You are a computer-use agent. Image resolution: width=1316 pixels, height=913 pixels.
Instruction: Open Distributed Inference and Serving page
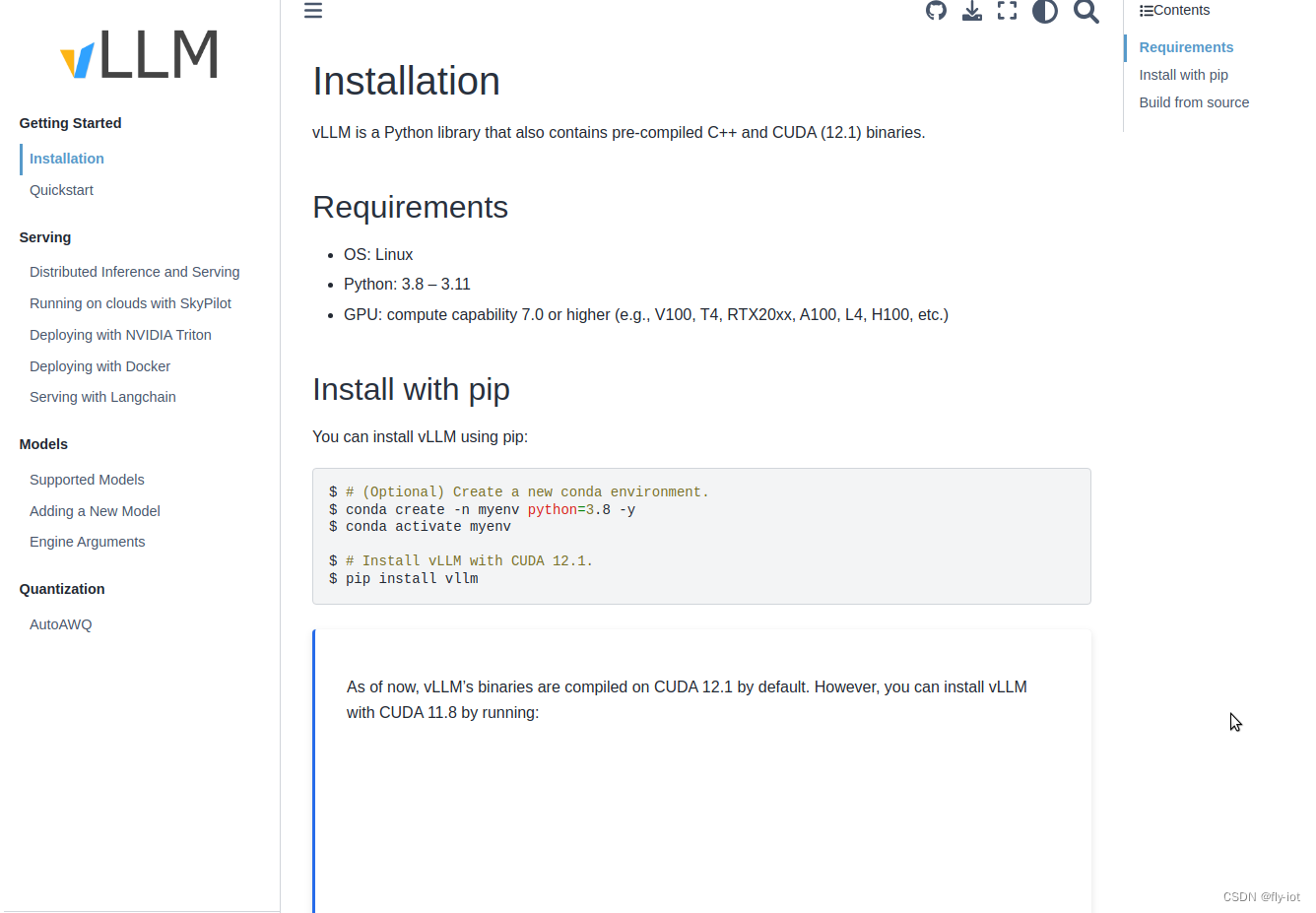tap(135, 272)
